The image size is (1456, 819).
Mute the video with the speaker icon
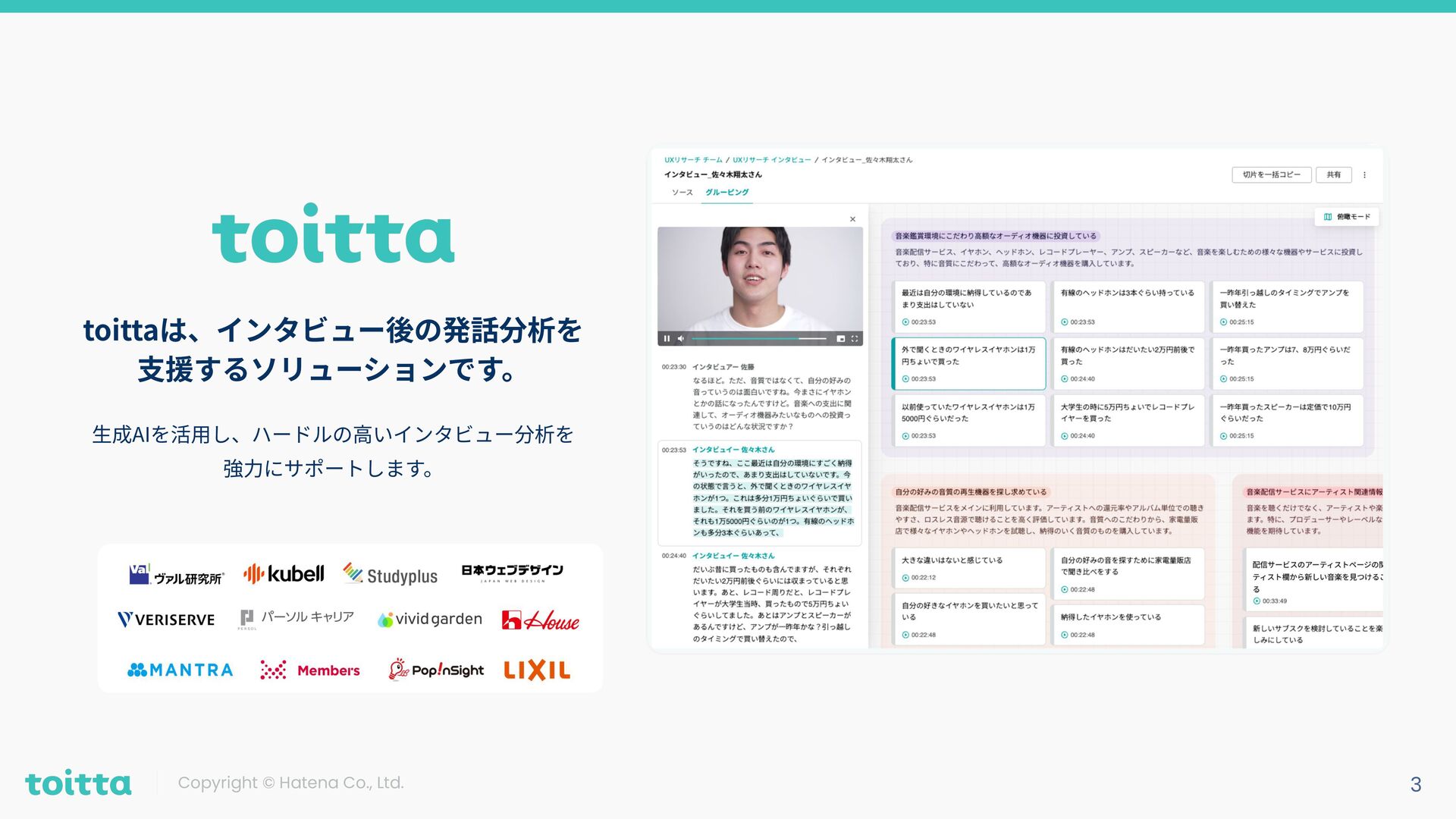tap(681, 338)
